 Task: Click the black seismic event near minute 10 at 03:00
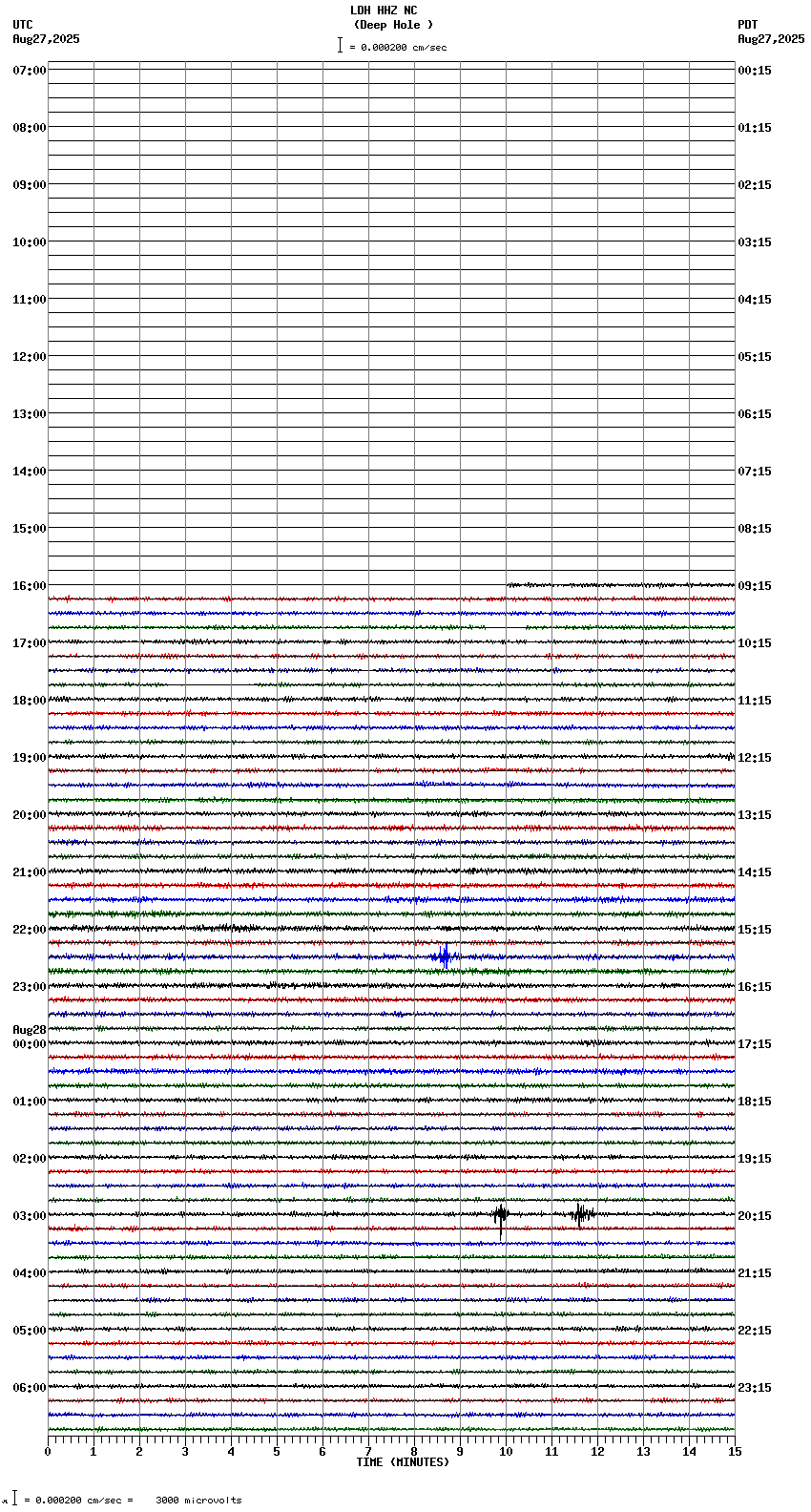click(x=501, y=1216)
